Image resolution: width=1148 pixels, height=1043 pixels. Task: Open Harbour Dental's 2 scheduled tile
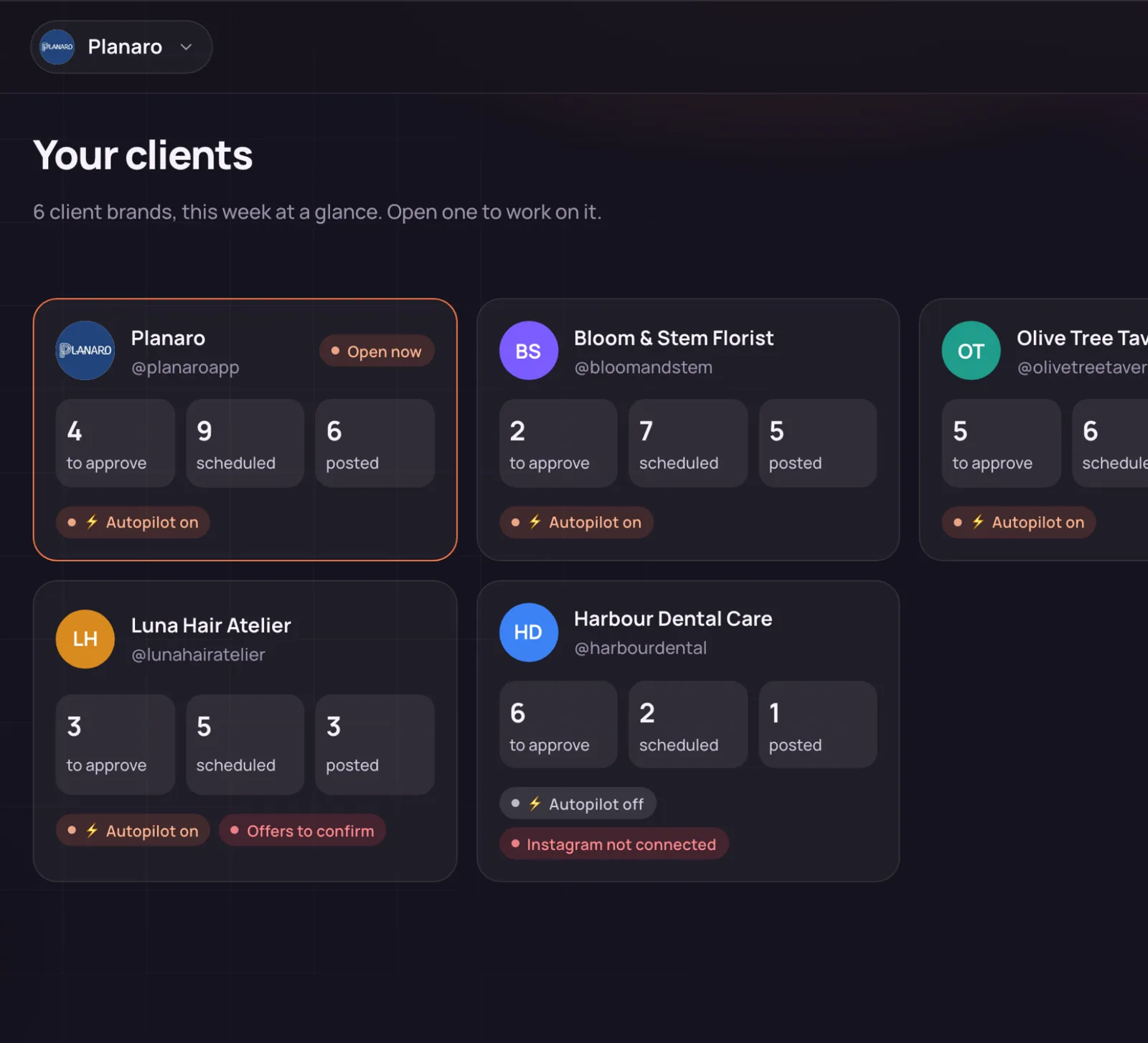tap(688, 725)
